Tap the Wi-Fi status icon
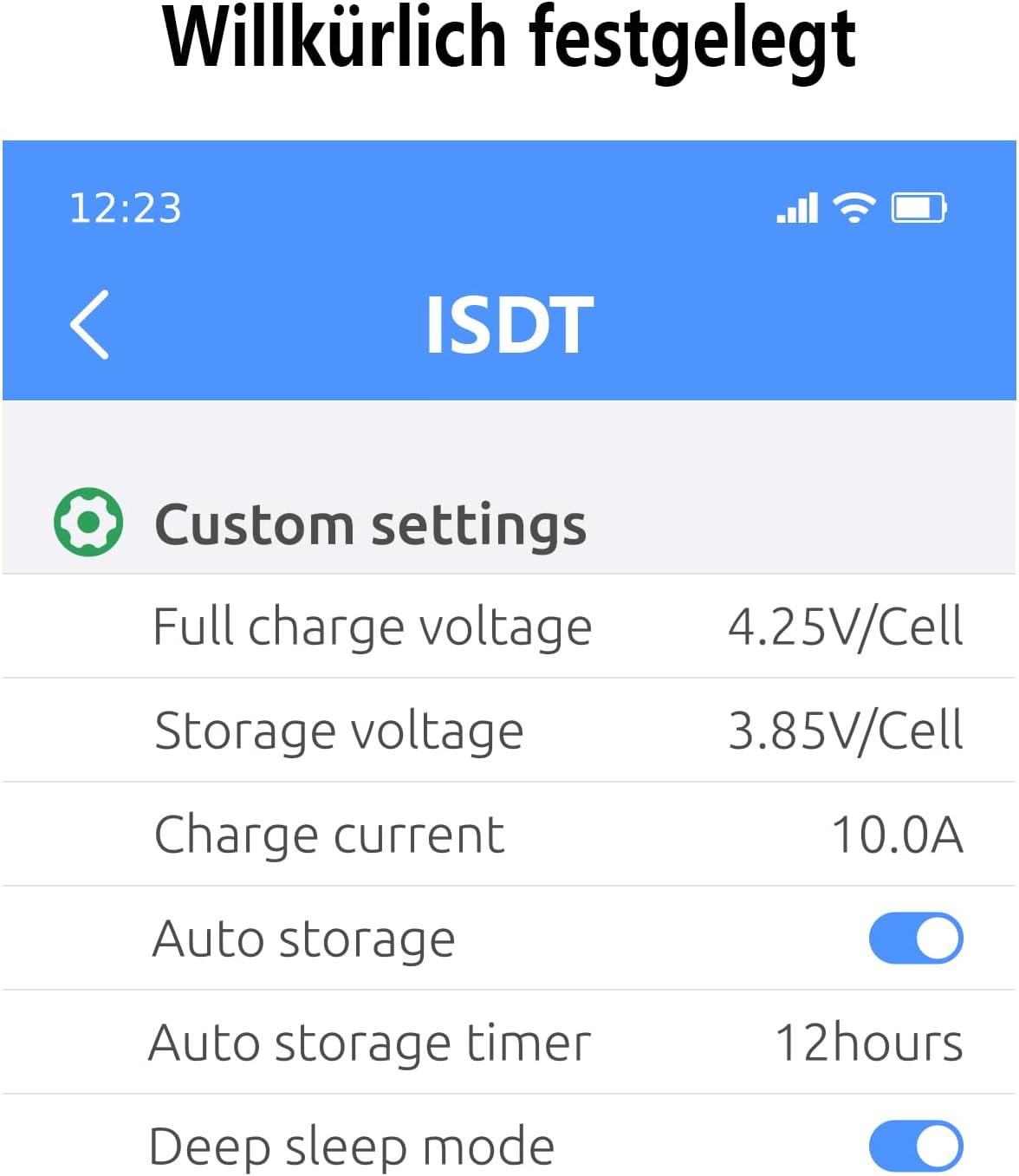Viewport: 1019px width, 1176px height. 853,208
